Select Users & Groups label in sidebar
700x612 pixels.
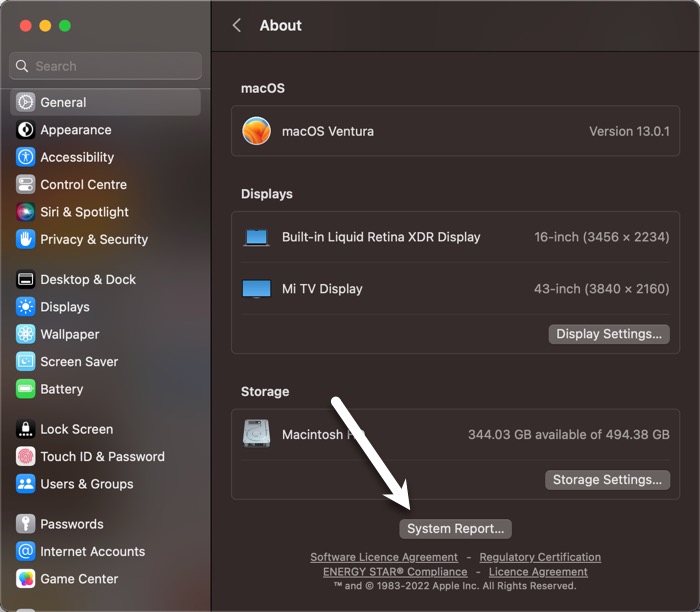[x=87, y=484]
